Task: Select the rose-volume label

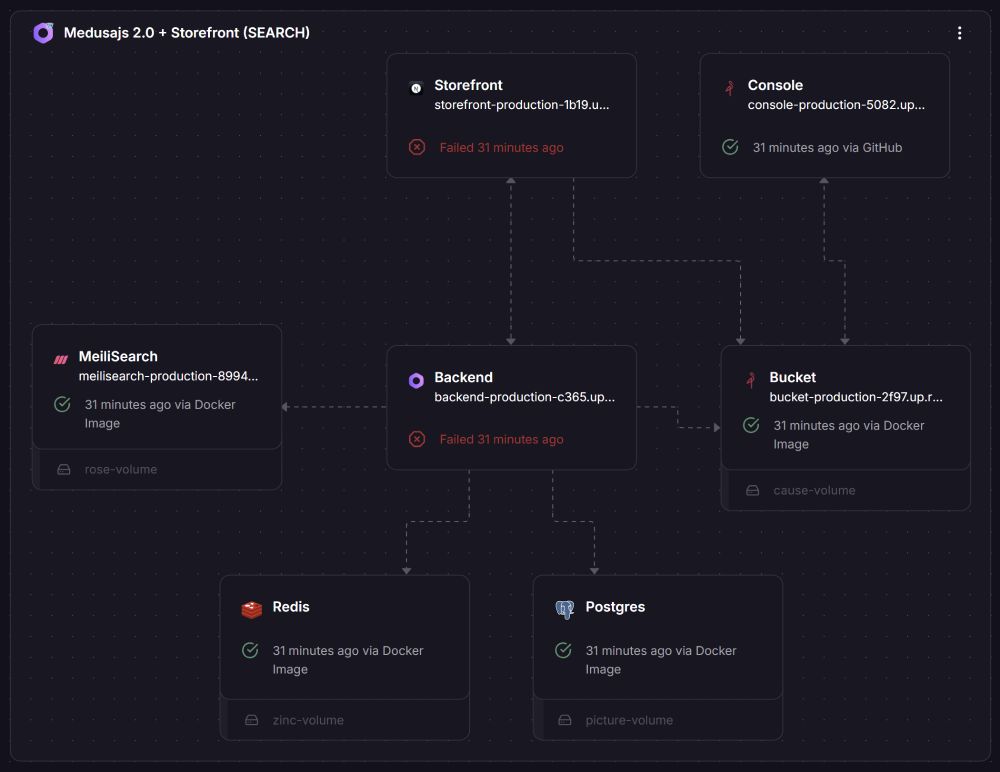Action: (x=121, y=470)
